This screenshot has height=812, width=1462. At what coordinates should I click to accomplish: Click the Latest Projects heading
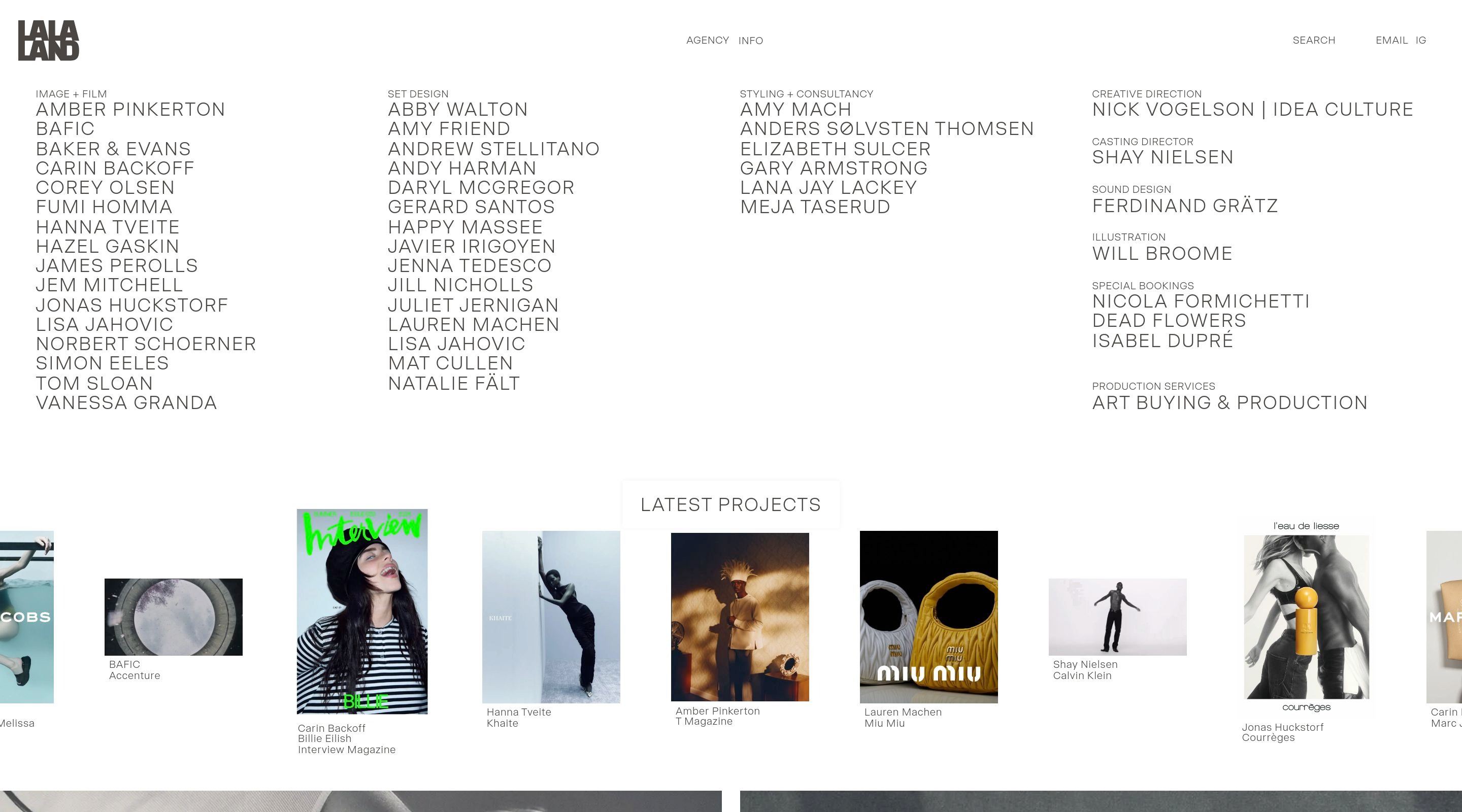[730, 504]
